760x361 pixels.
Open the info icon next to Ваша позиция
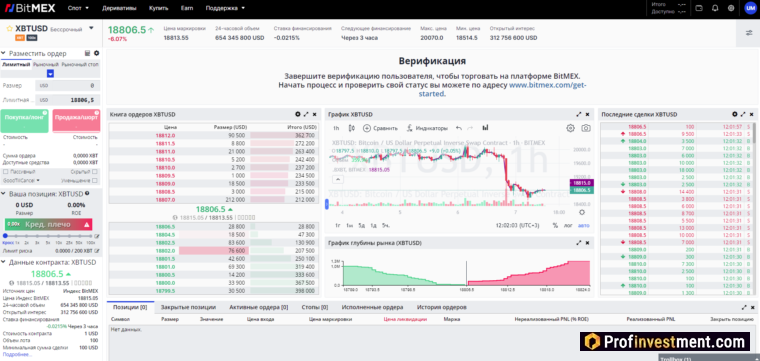click(x=87, y=193)
